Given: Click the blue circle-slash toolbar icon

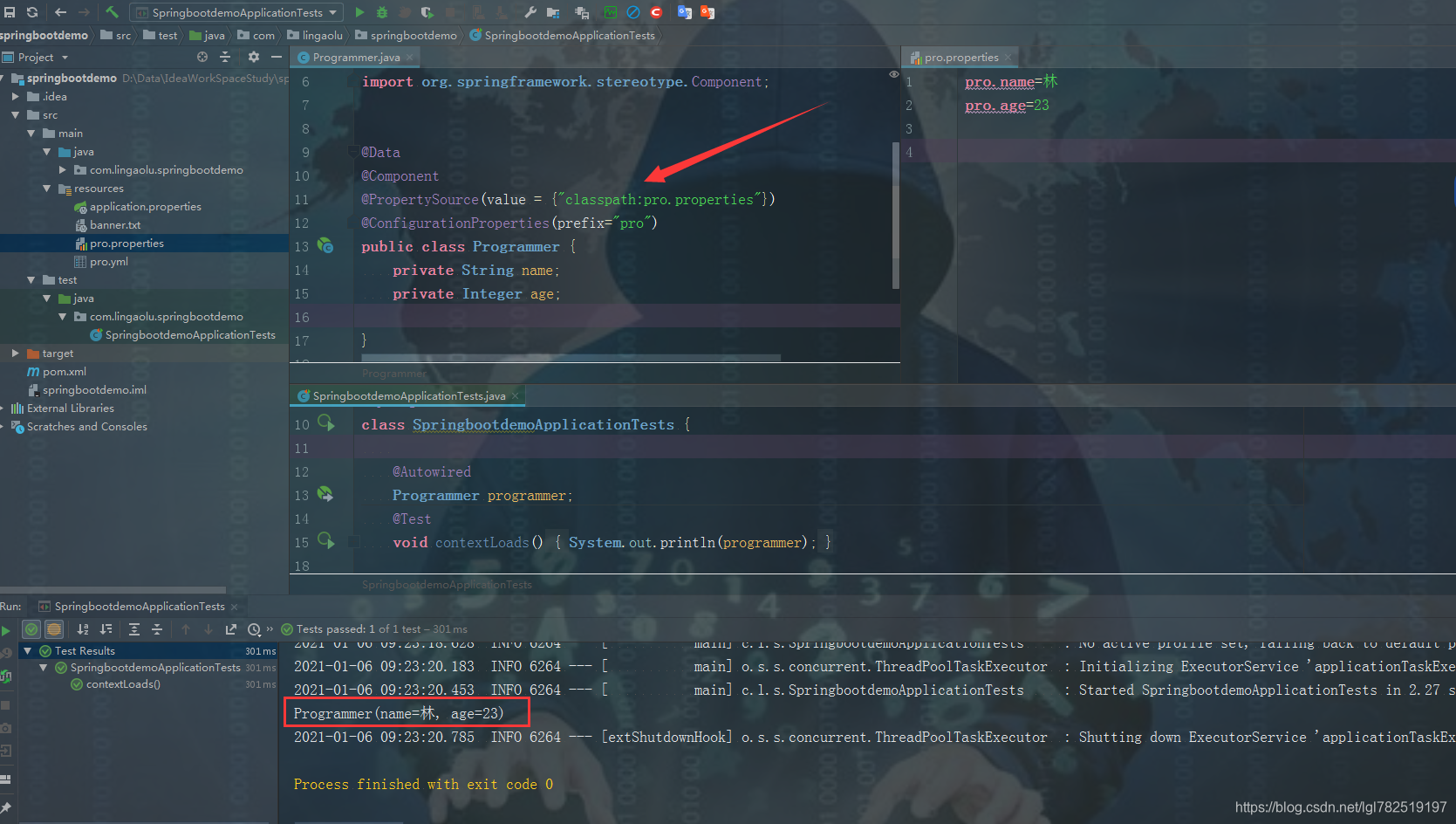Looking at the screenshot, I should click(x=633, y=12).
